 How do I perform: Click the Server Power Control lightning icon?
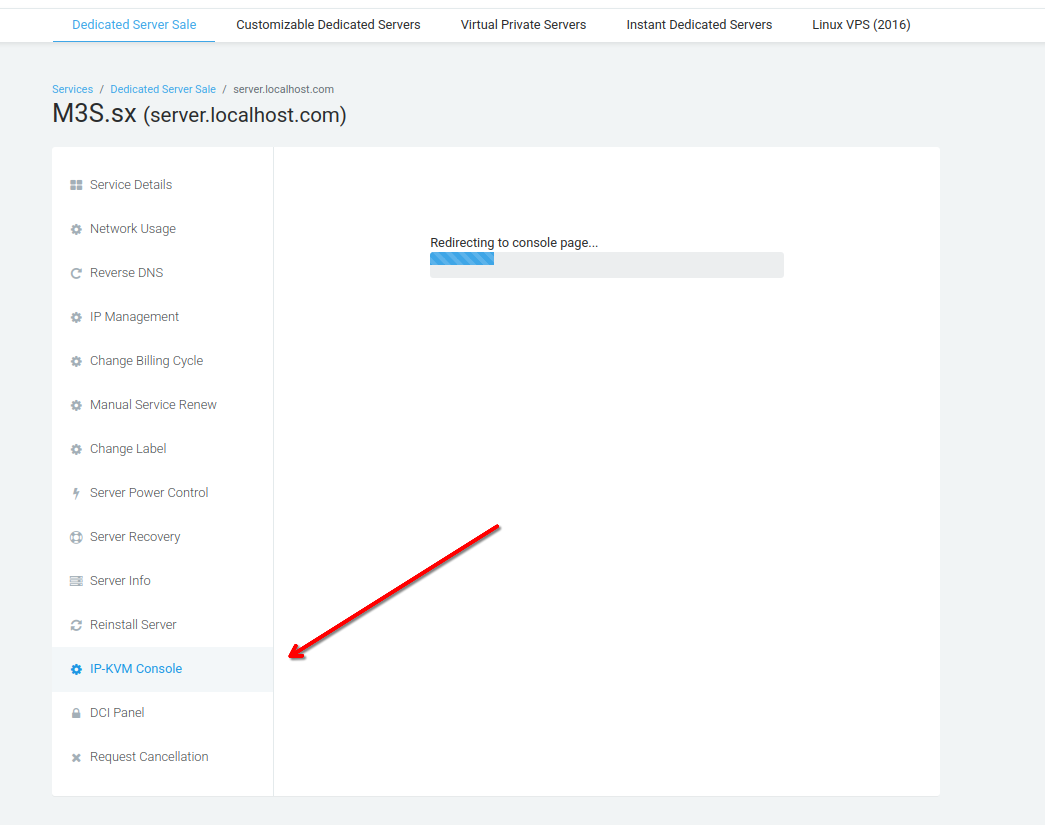76,493
